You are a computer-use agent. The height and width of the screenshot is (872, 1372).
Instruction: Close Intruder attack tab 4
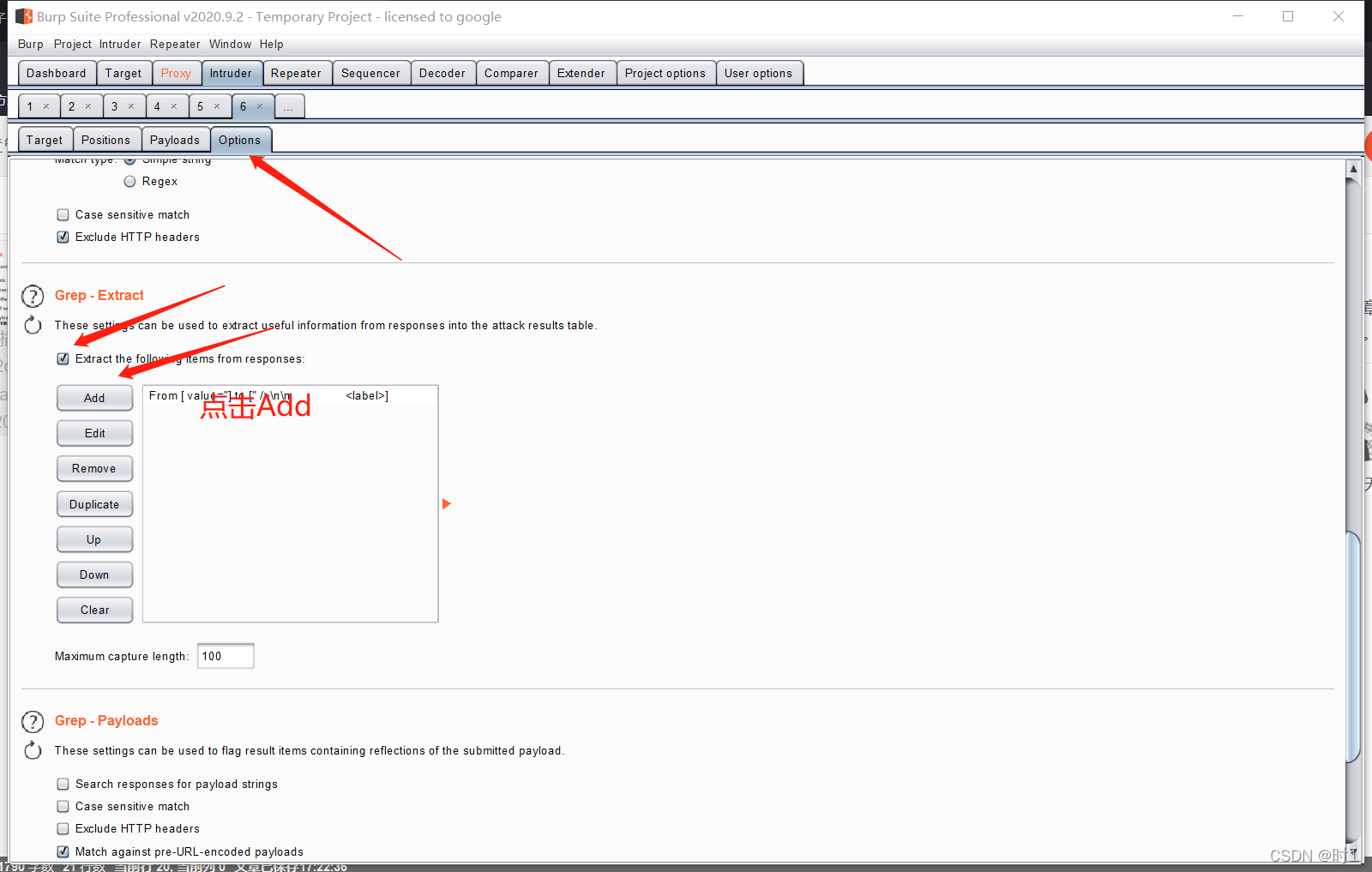tap(174, 106)
